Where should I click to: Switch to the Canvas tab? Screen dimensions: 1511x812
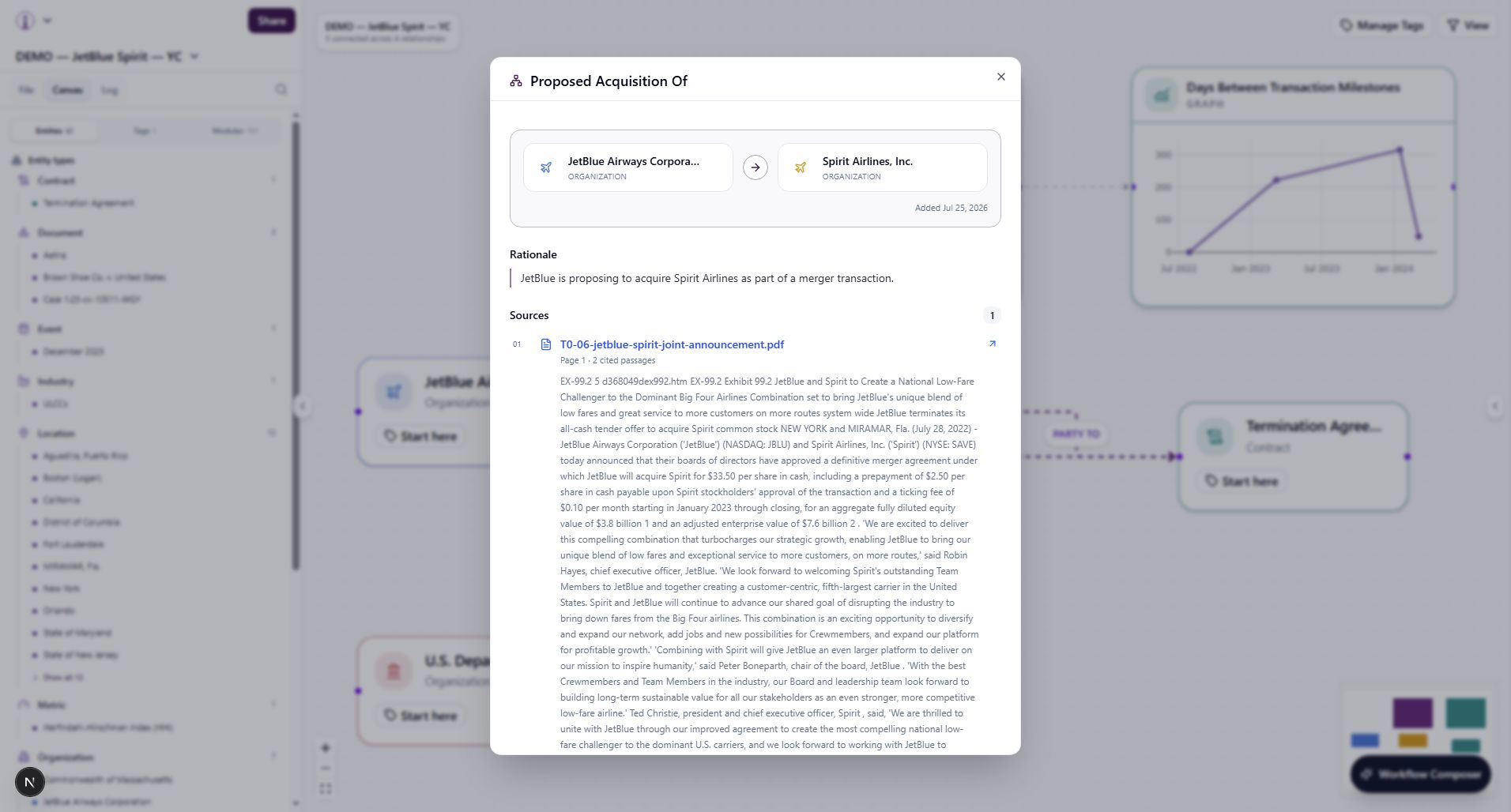coord(67,90)
